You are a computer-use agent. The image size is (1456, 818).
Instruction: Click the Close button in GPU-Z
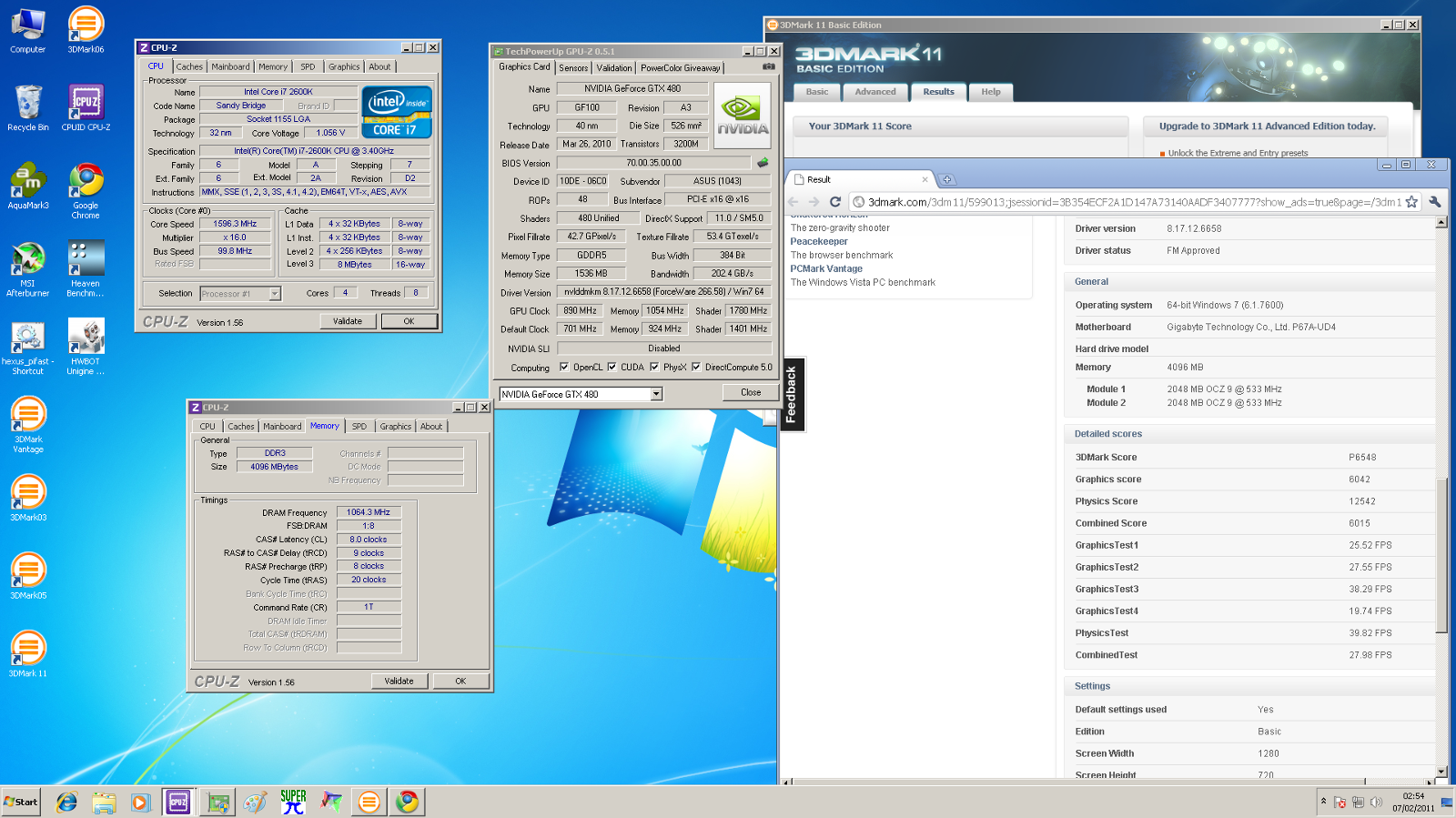coord(751,392)
